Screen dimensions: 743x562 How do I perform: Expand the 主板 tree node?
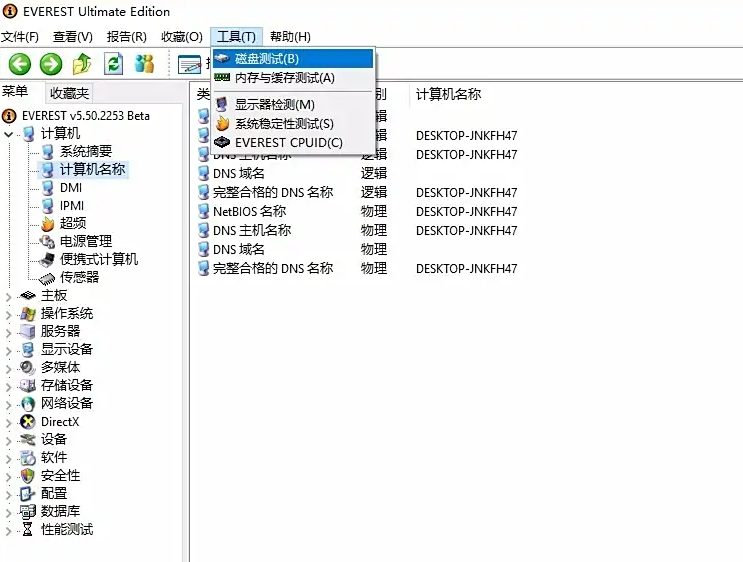coord(8,297)
